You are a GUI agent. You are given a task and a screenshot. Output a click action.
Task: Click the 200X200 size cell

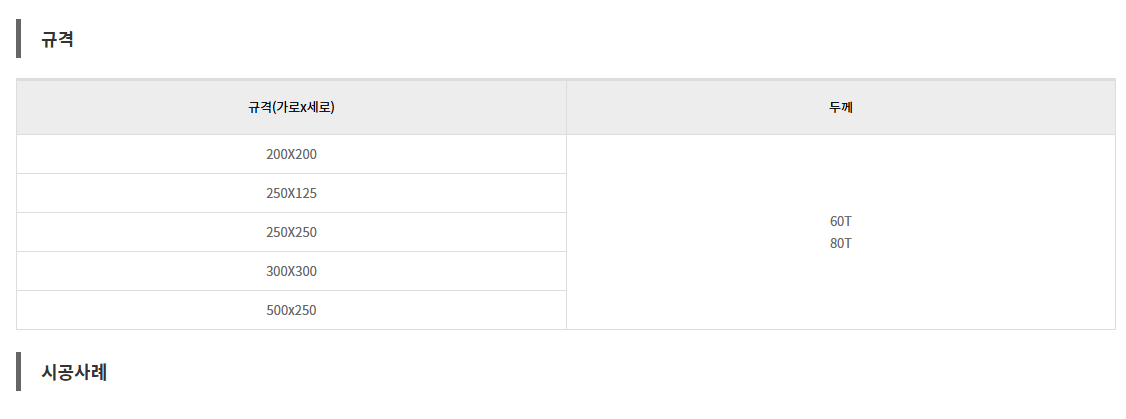291,155
